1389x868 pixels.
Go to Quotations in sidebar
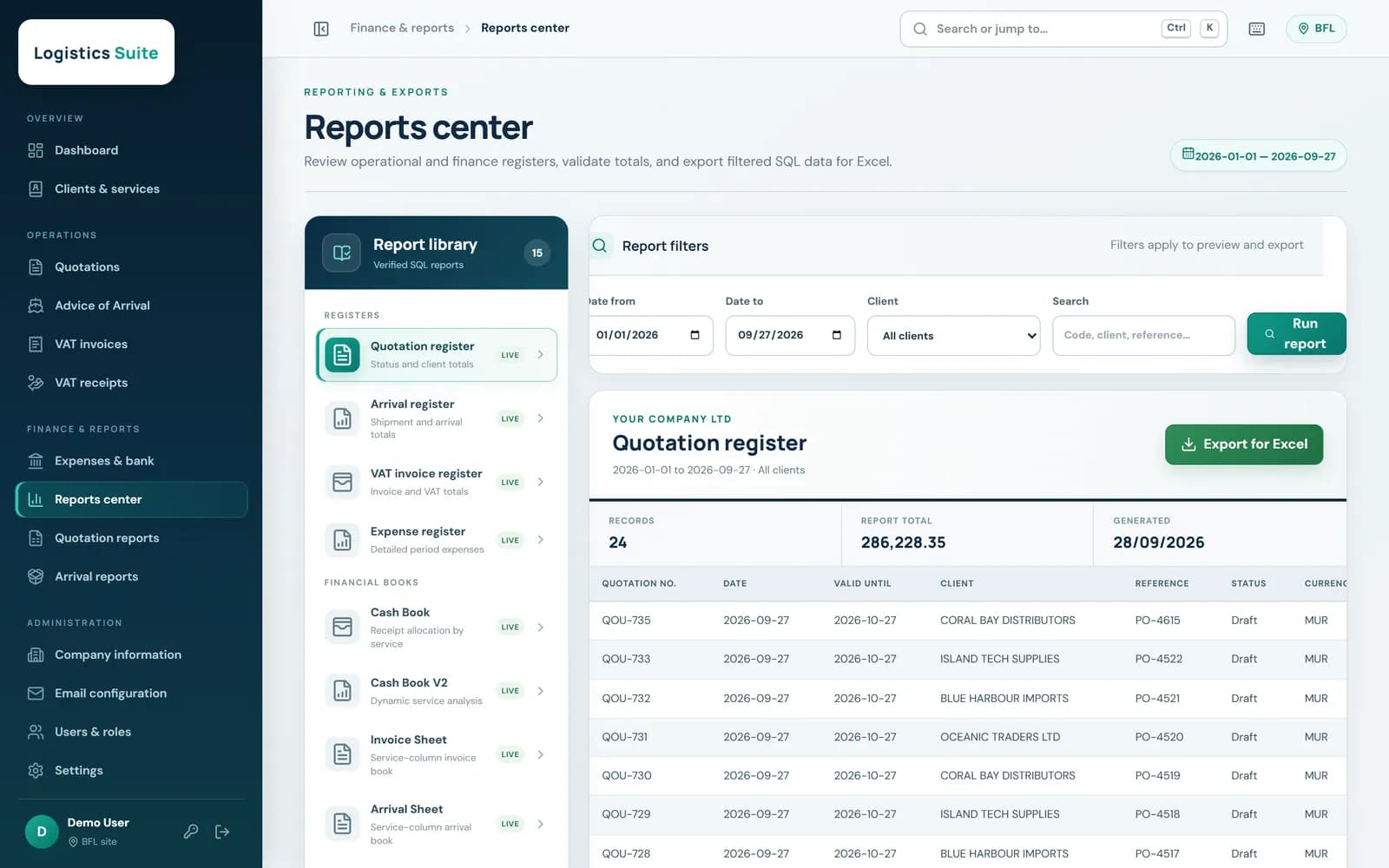pyautogui.click(x=132, y=266)
